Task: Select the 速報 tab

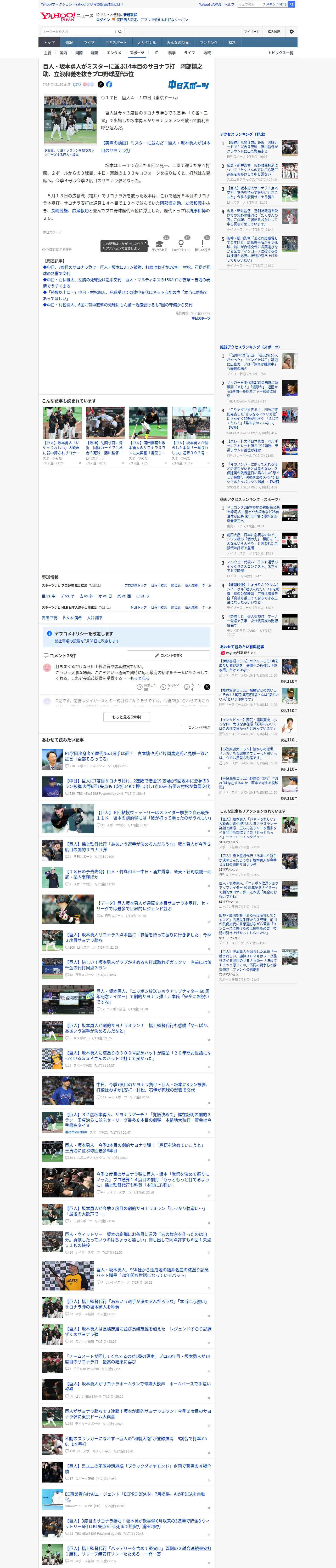Action: coord(69,43)
